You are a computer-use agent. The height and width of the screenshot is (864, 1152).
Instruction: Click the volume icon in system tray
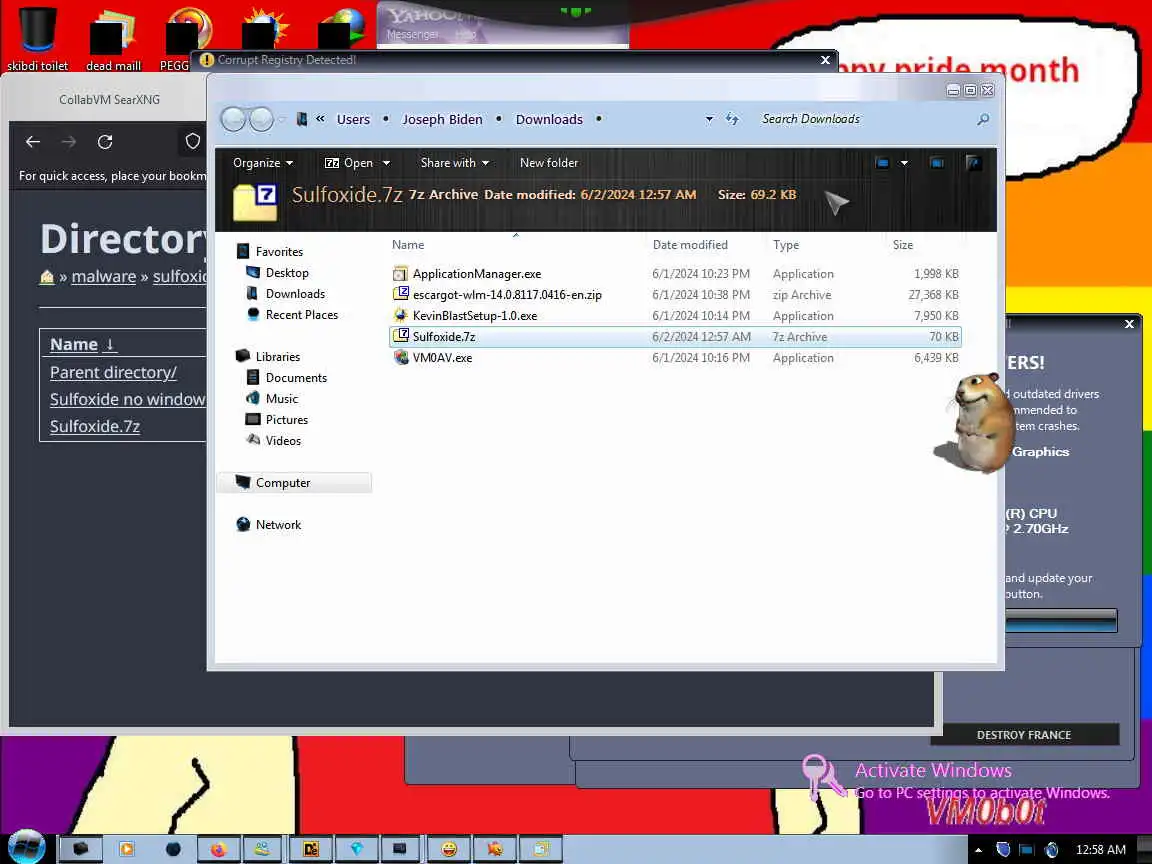(1051, 850)
